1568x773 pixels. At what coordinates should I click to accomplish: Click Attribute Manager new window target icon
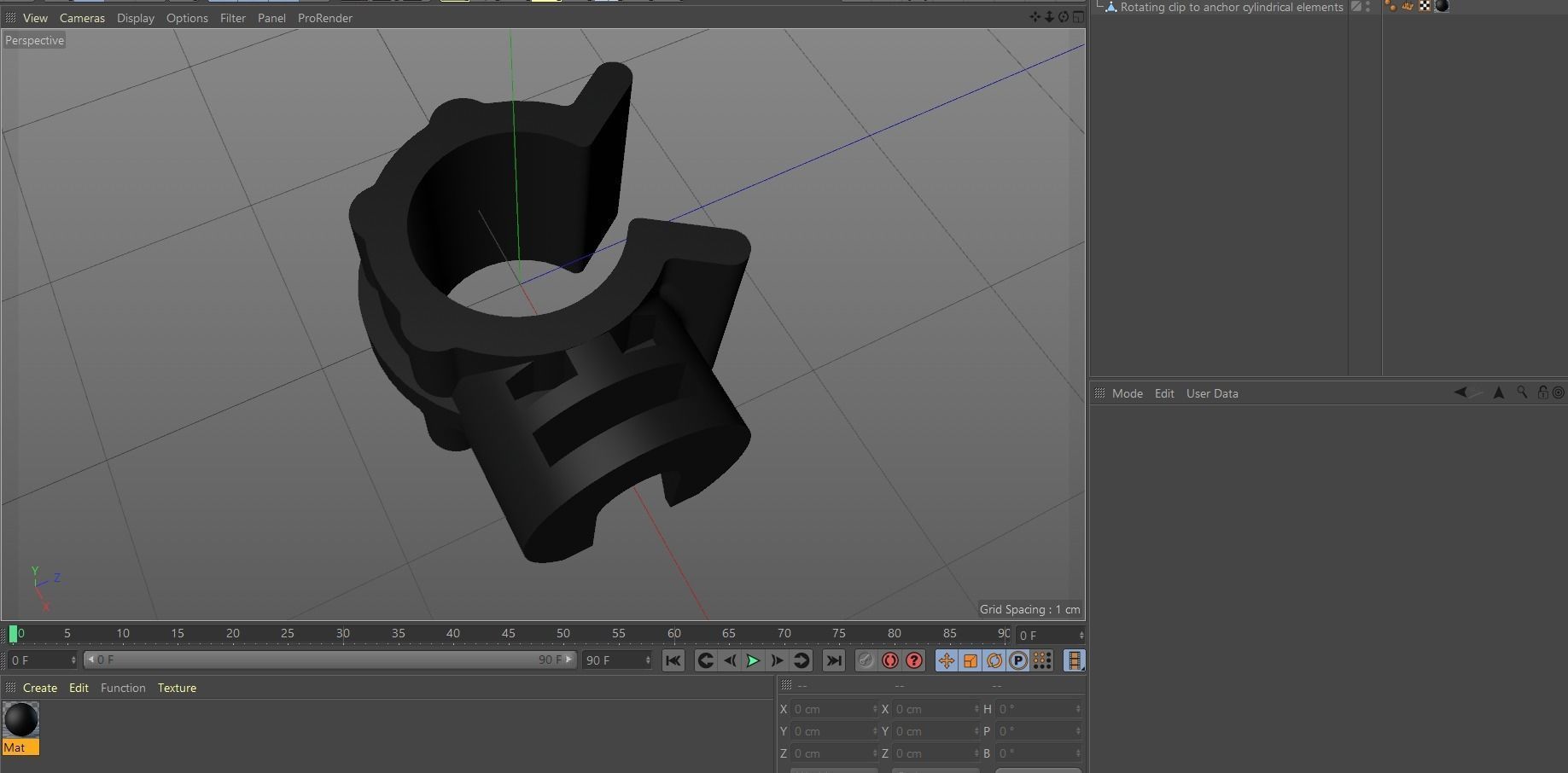pos(1558,392)
